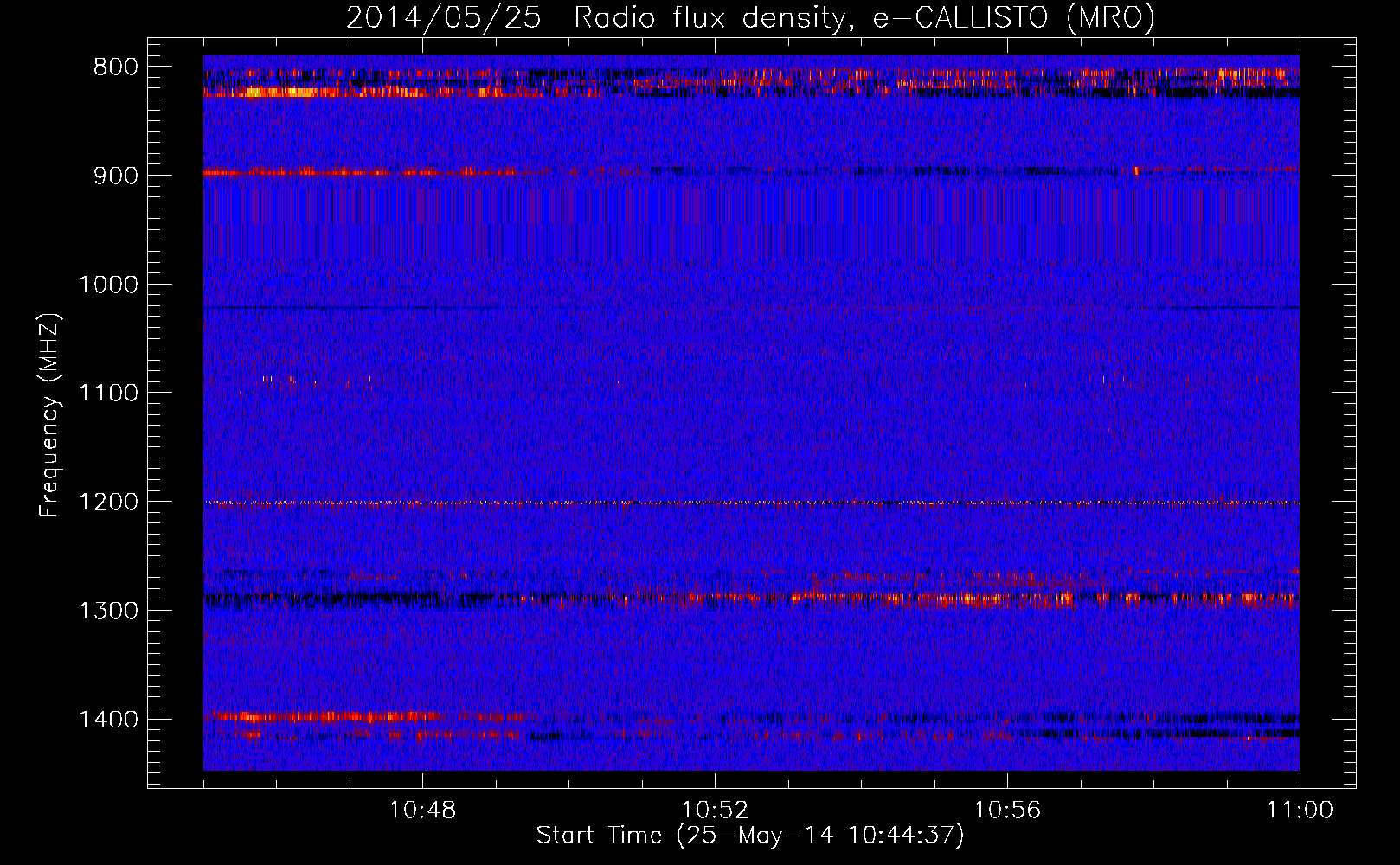Select the 1000 frequency axis label
This screenshot has height=865, width=1400.
[108, 285]
